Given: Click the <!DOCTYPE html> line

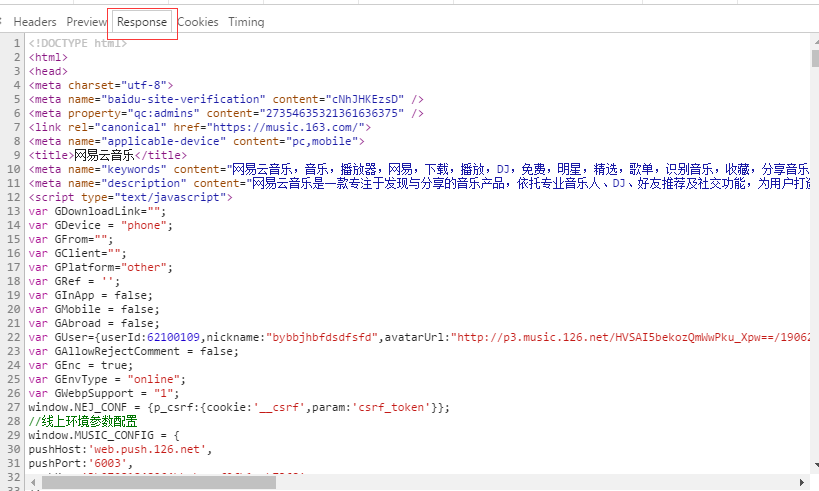Looking at the screenshot, I should [x=78, y=43].
